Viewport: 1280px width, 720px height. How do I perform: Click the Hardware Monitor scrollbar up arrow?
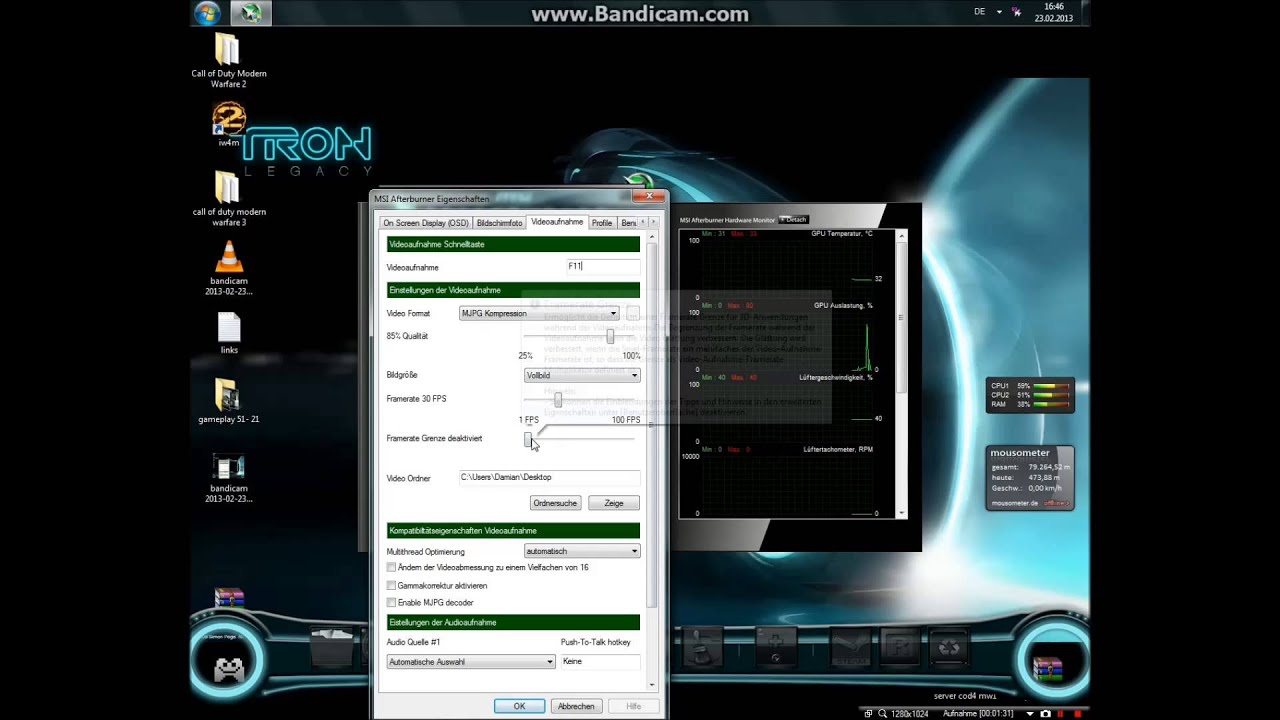coord(902,236)
